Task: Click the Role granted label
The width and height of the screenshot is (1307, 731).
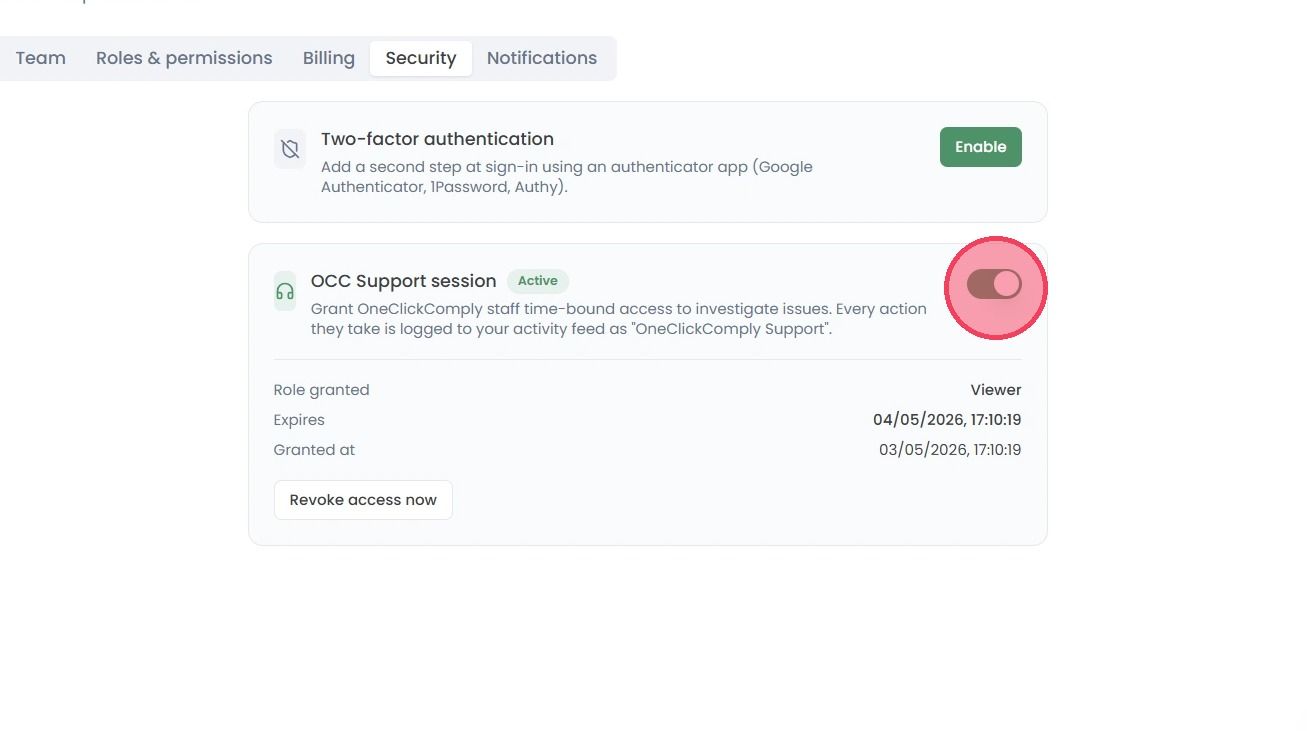Action: [321, 390]
